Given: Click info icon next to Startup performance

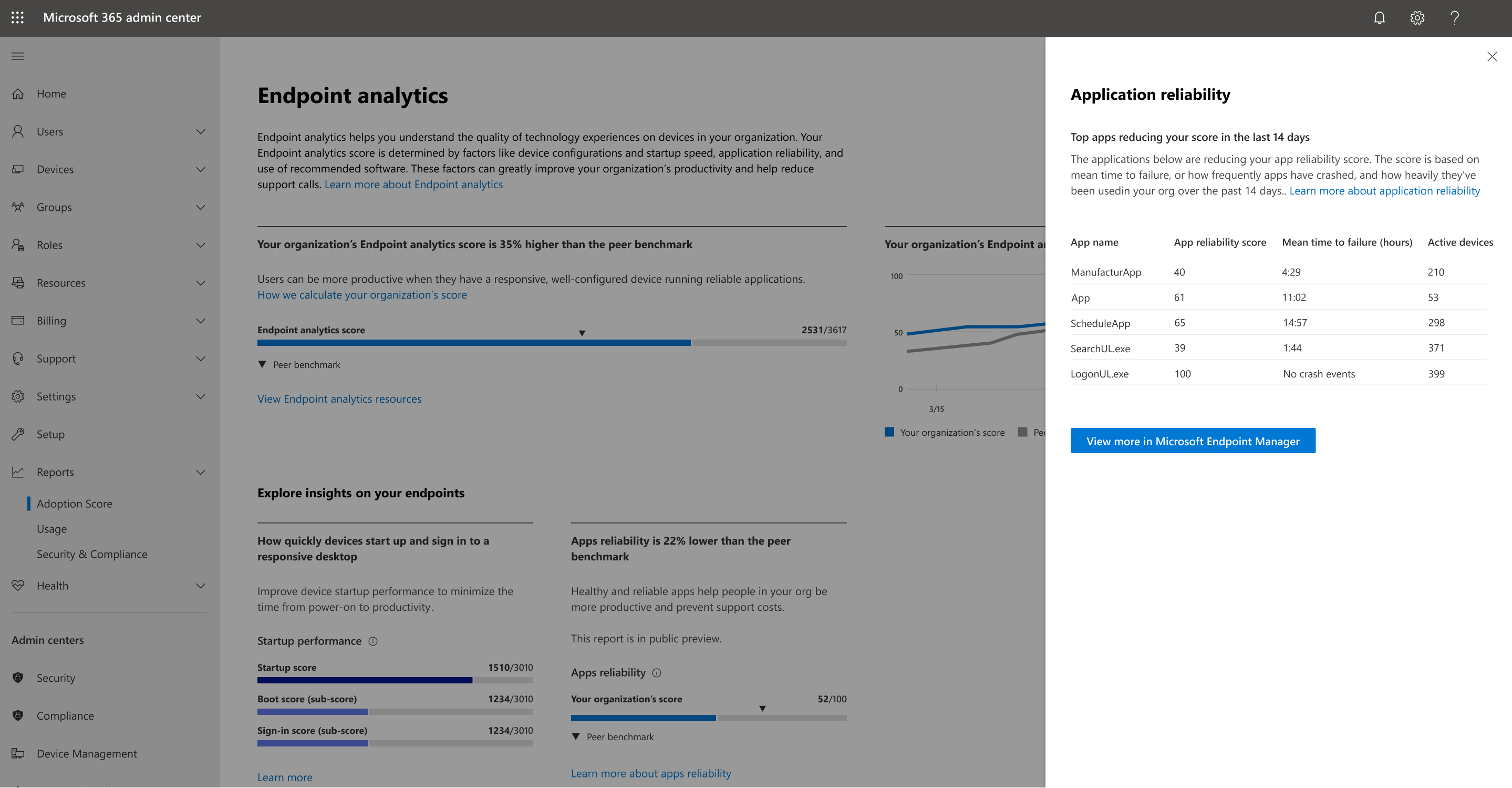Looking at the screenshot, I should tap(372, 641).
